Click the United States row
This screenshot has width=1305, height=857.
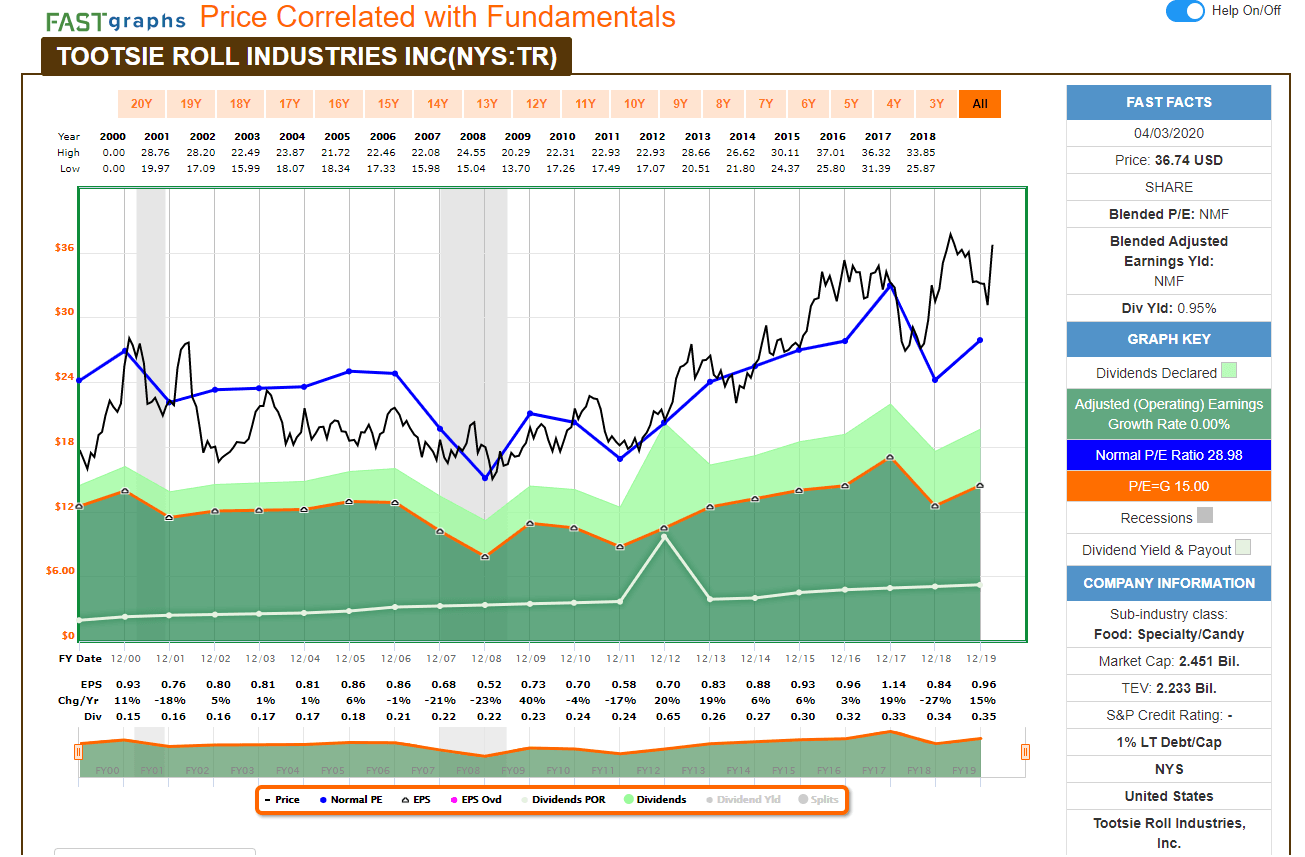[1169, 796]
